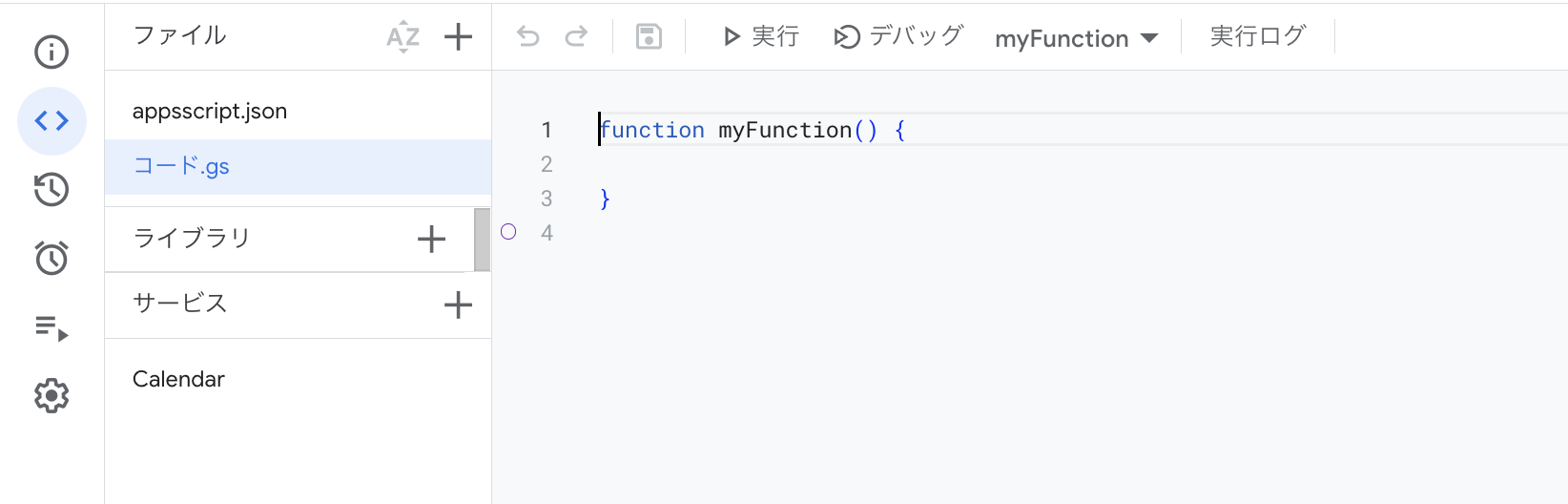
Task: Select the コード.gs file
Action: (181, 166)
